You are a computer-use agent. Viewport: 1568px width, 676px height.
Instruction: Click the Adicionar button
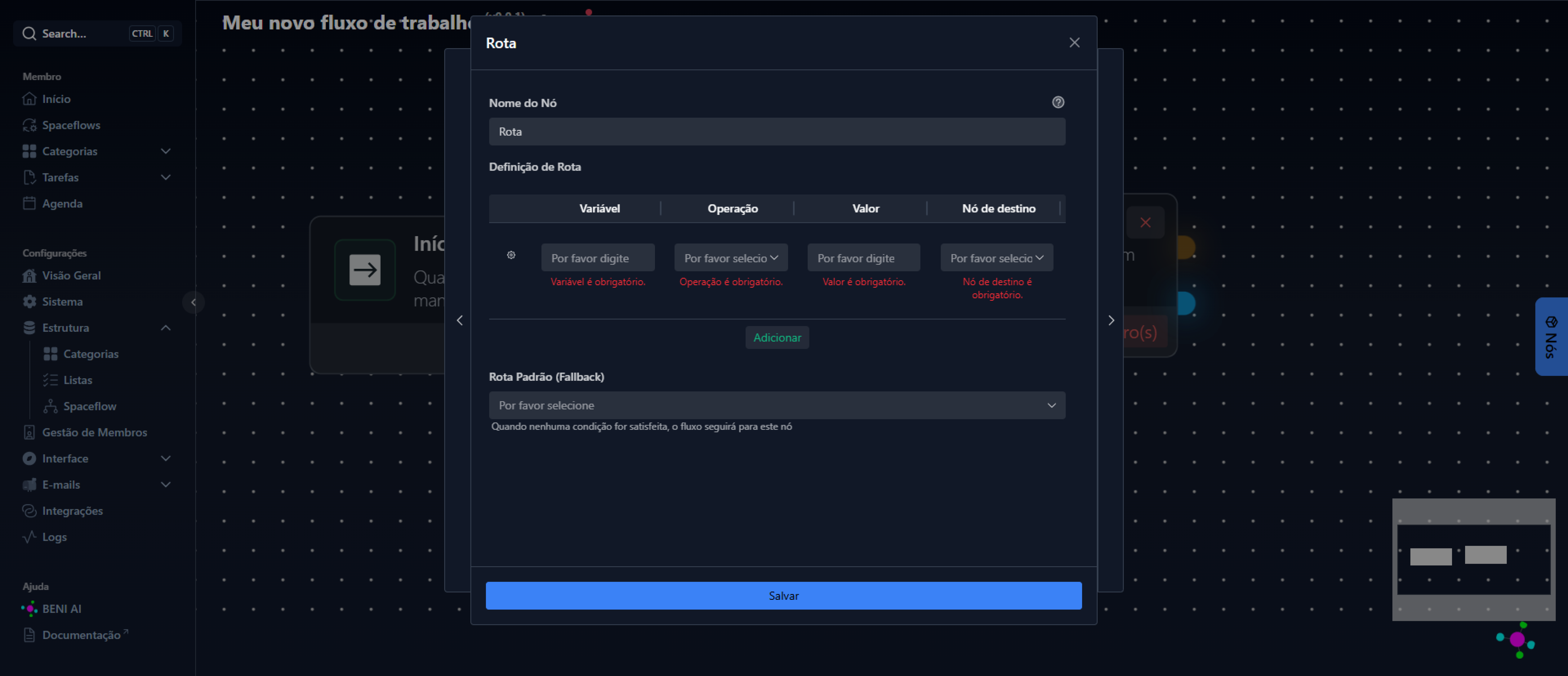coord(777,337)
